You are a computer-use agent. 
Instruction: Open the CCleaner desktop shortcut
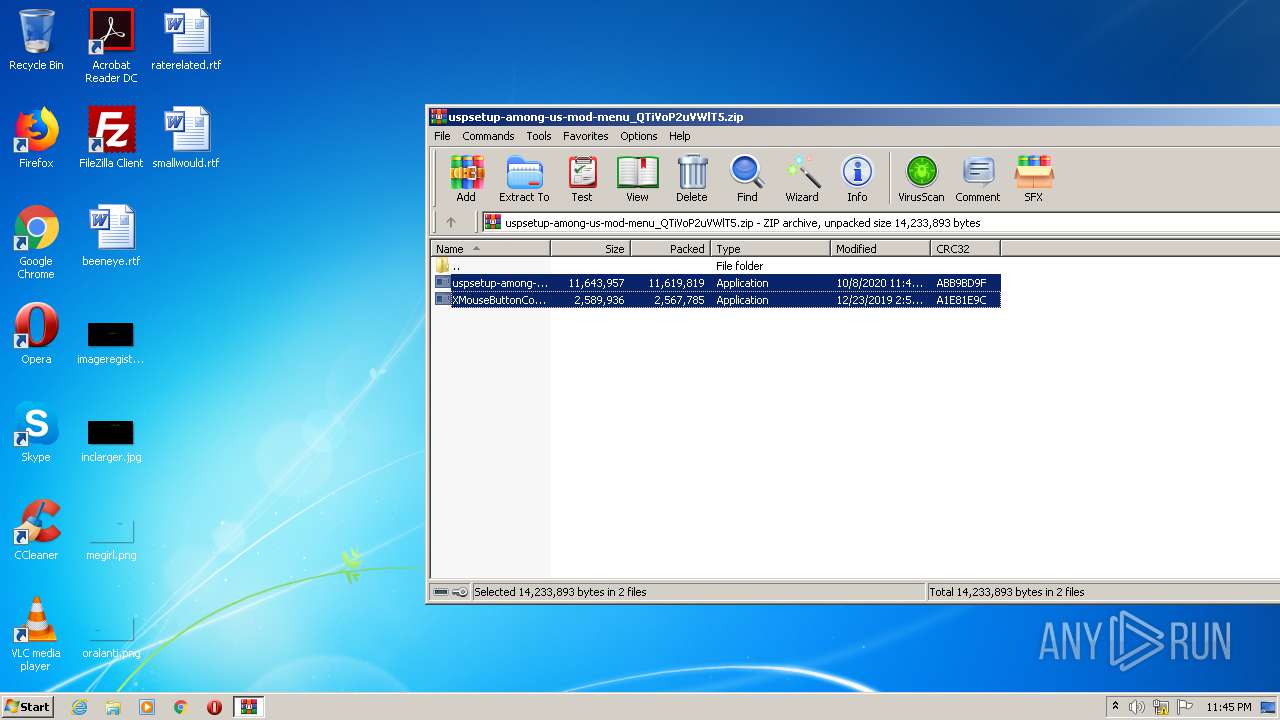[36, 530]
